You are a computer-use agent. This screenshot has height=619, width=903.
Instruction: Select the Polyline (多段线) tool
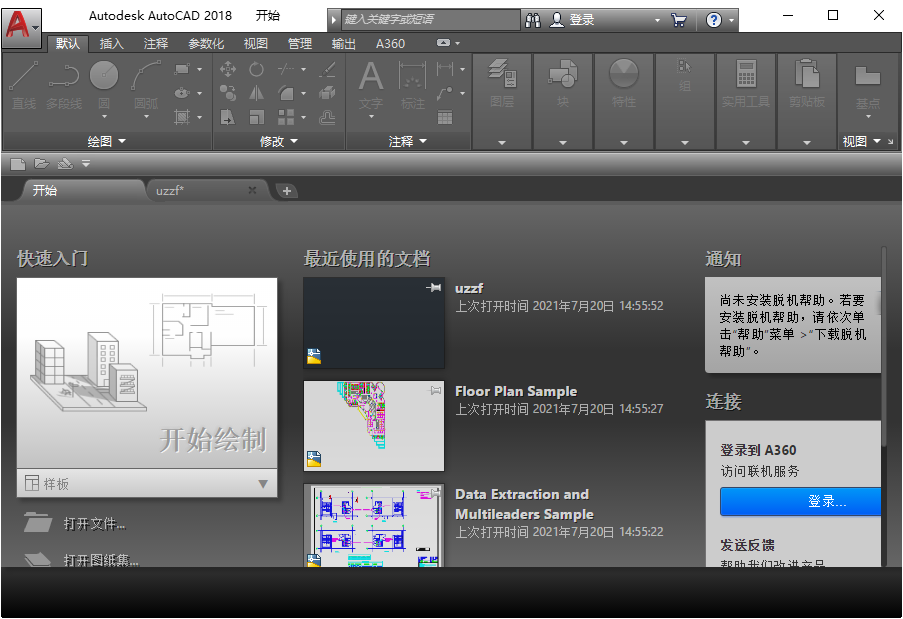[64, 85]
